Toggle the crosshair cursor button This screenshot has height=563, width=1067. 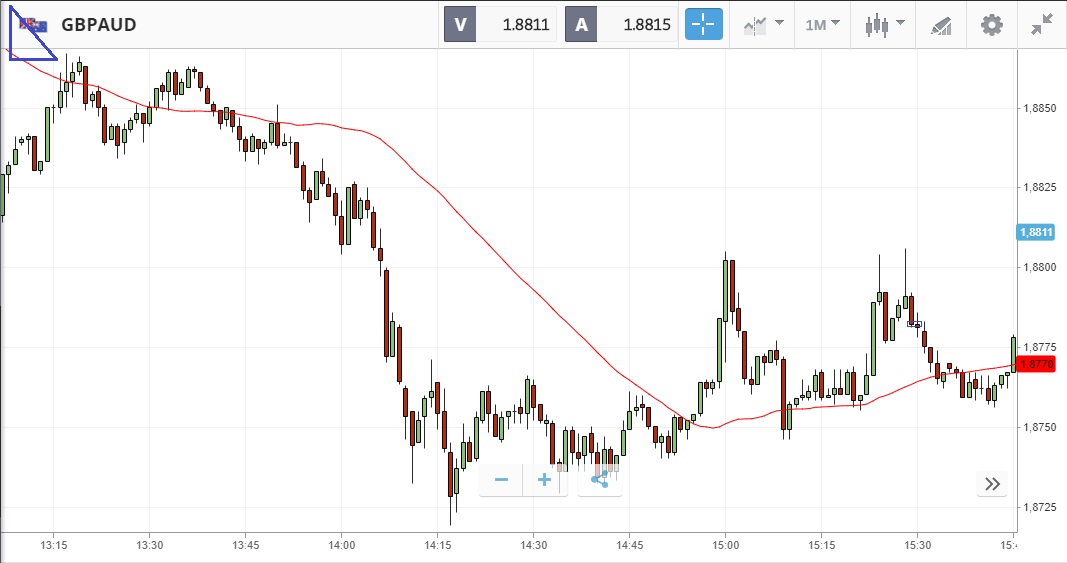703,25
